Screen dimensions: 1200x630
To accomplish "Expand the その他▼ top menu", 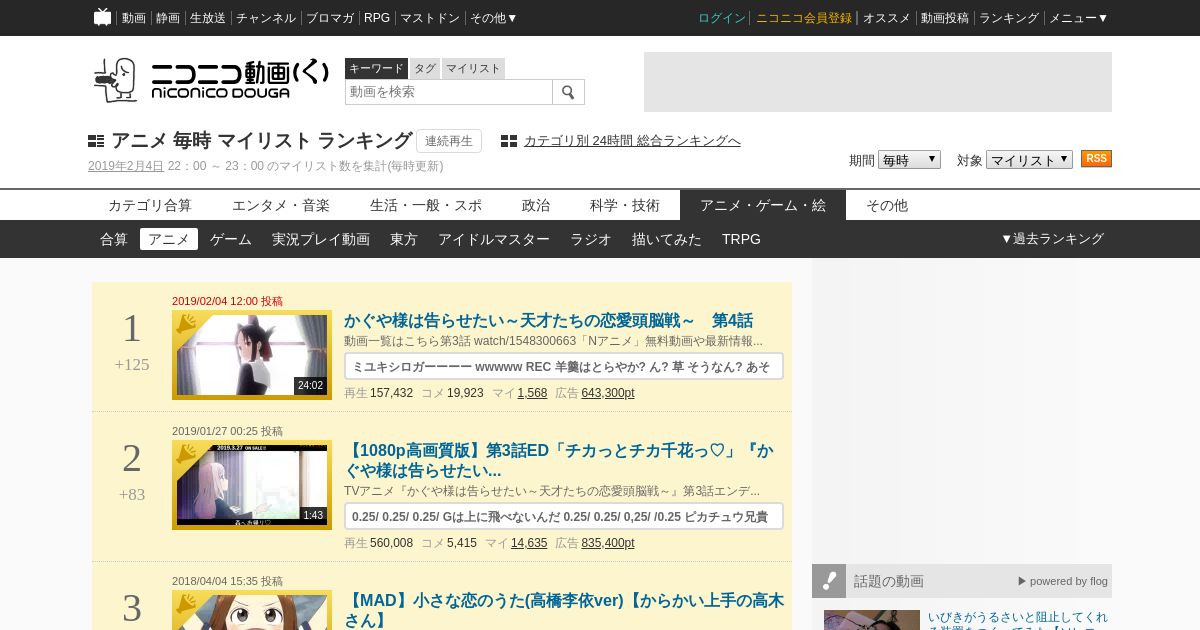I will [x=494, y=18].
